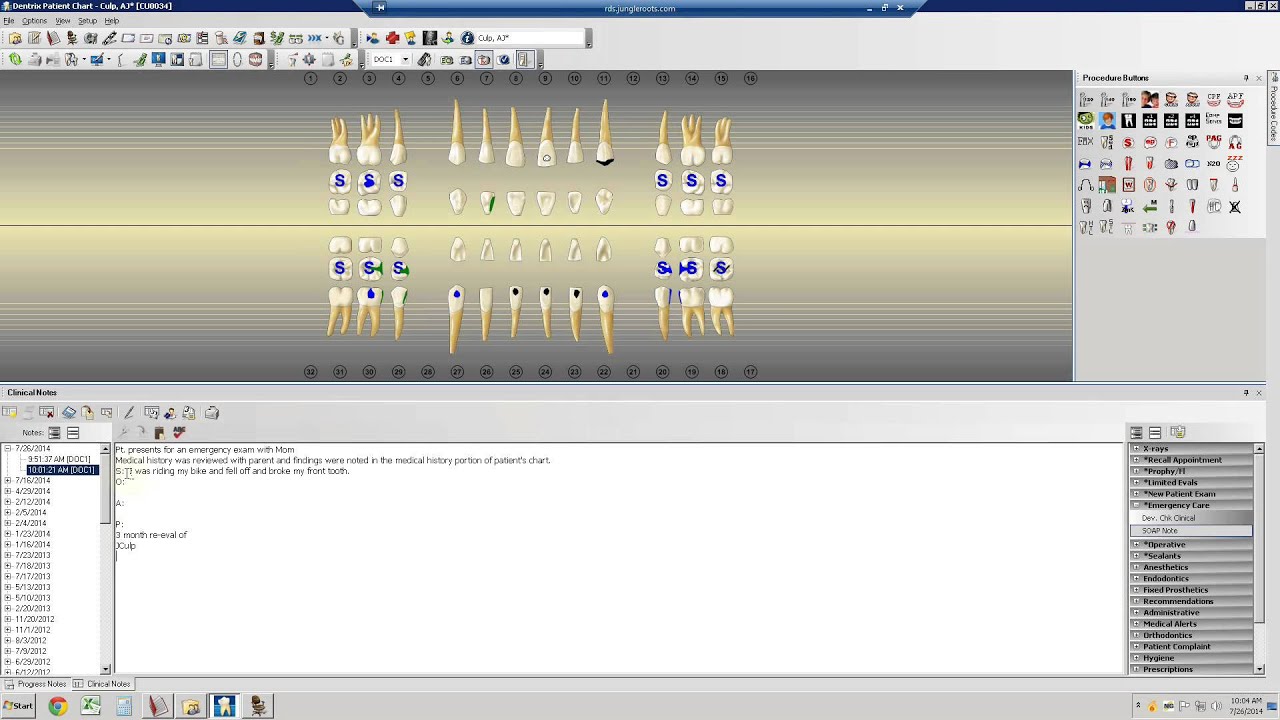Open Excel from the taskbar
The image size is (1280, 720).
pyautogui.click(x=91, y=706)
